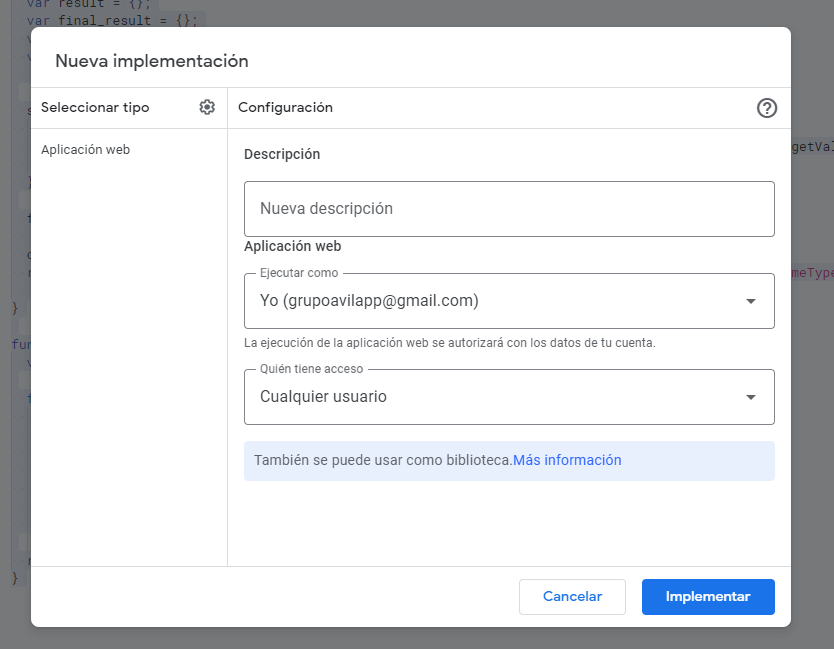Open the help question mark icon
Viewport: 834px width, 649px height.
pyautogui.click(x=767, y=108)
